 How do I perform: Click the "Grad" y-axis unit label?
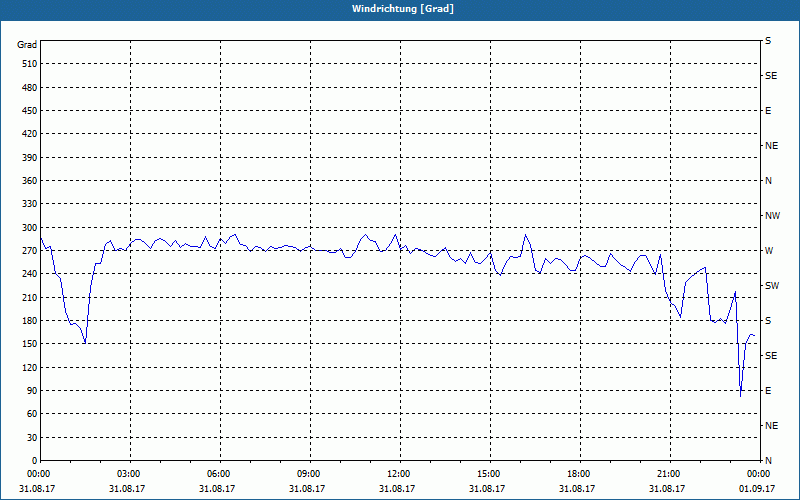point(27,45)
